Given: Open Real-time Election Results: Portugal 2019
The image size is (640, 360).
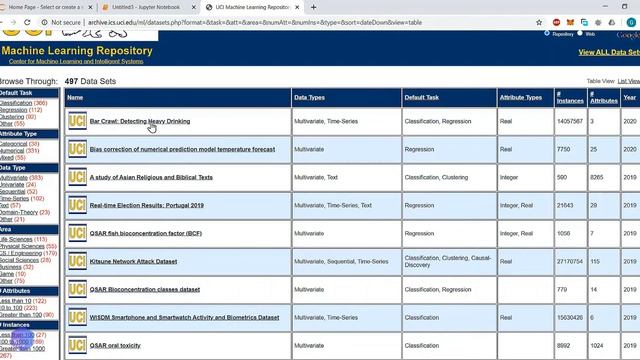Looking at the screenshot, I should [147, 205].
